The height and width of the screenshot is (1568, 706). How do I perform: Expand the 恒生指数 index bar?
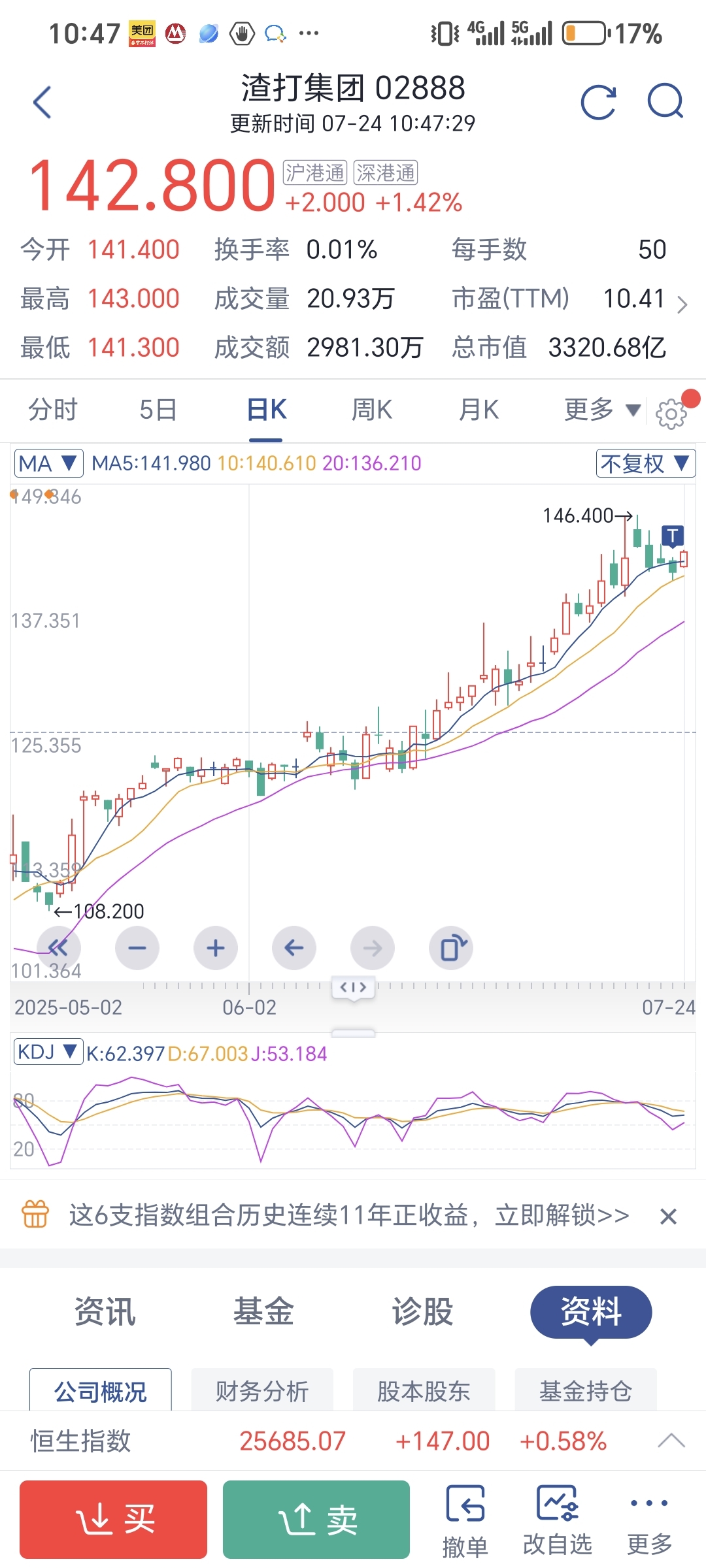671,1441
